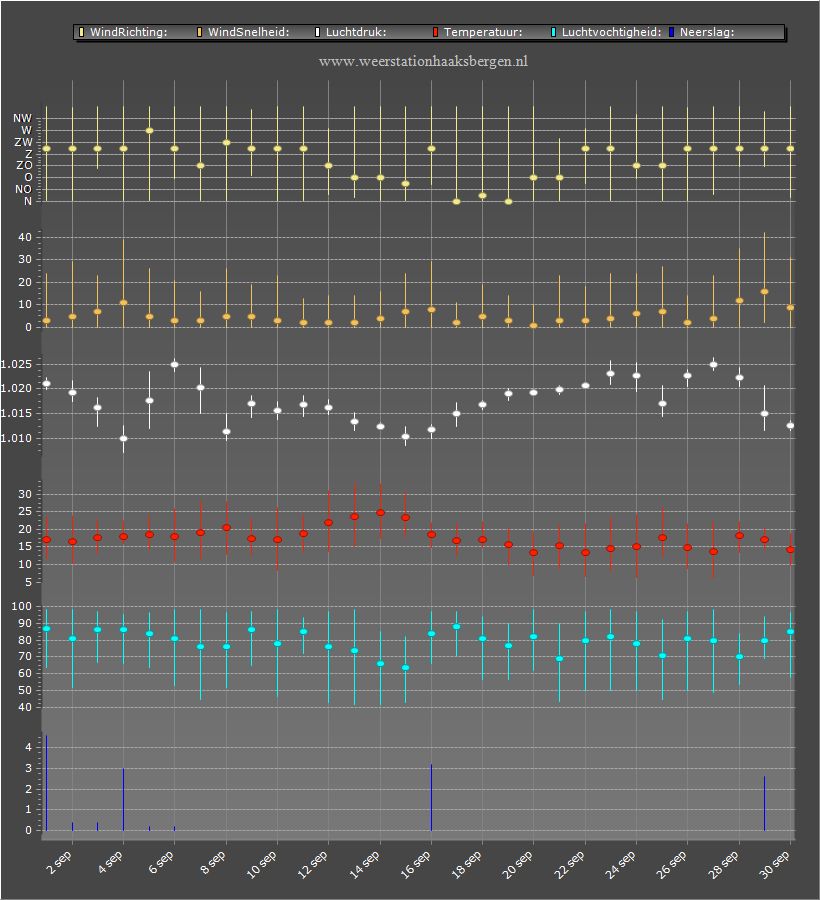Click the Neerslag blue legend swatch
This screenshot has width=820, height=900.
pos(672,32)
